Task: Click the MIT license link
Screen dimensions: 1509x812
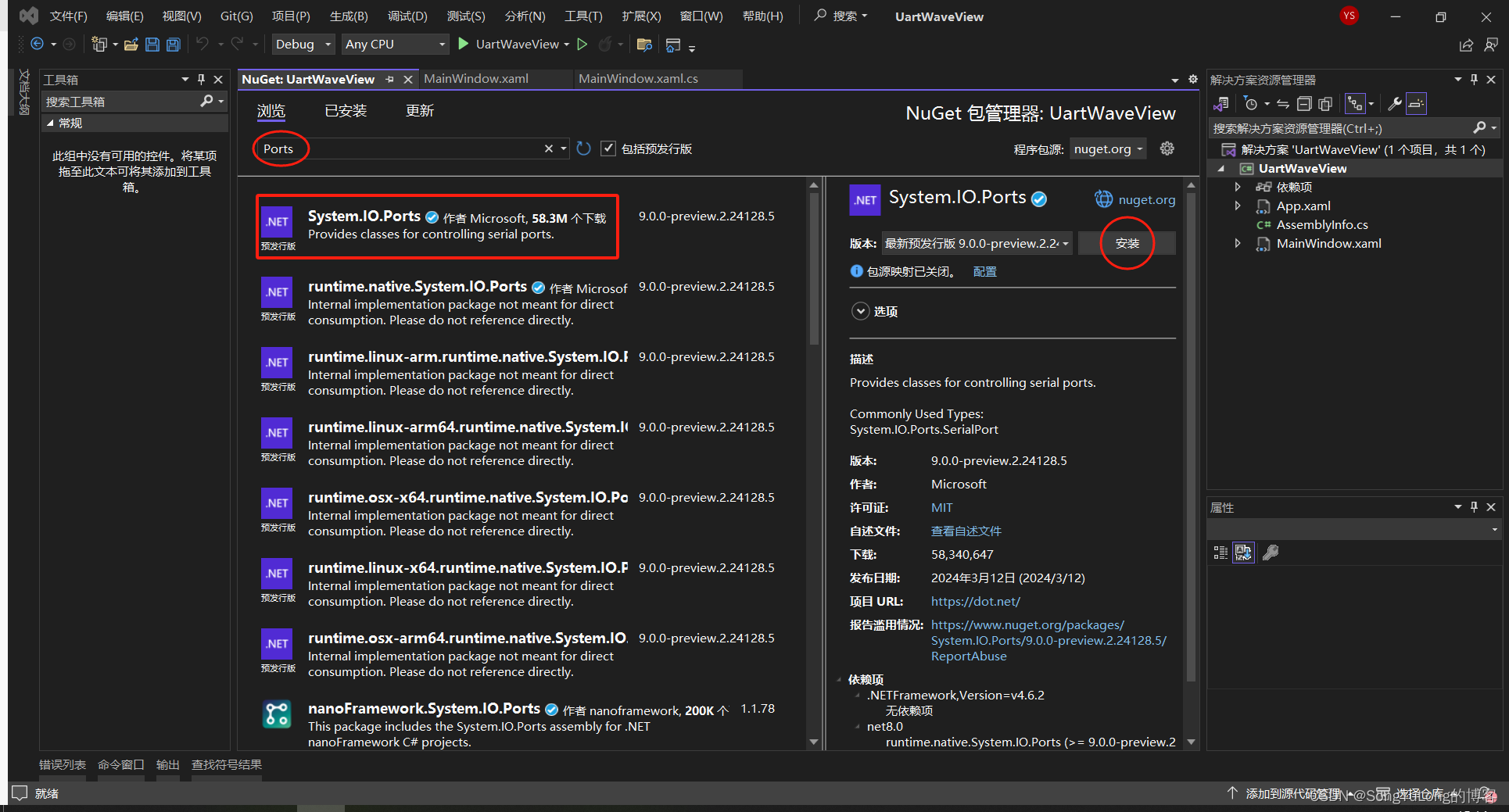Action: click(x=941, y=507)
